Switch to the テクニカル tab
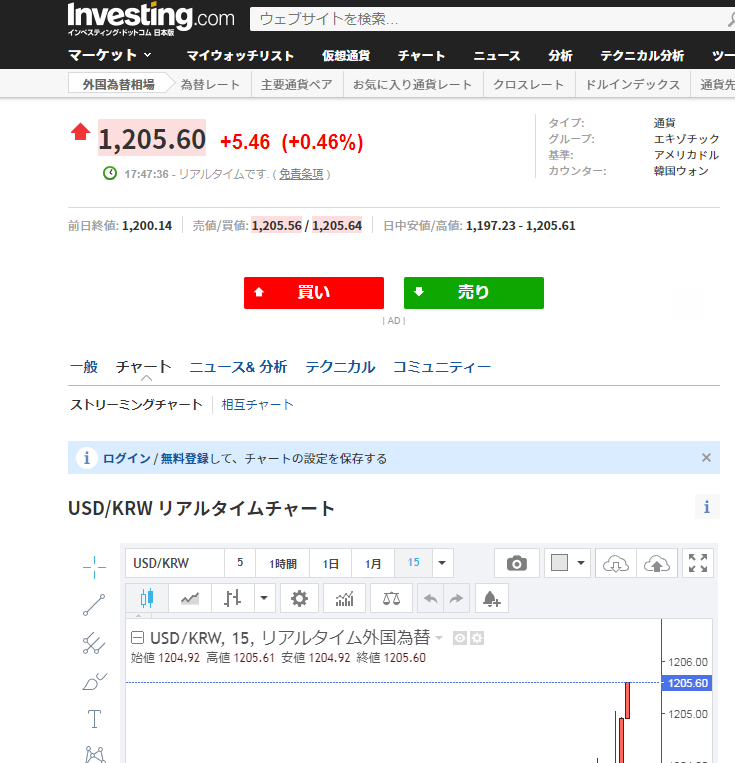 point(340,367)
